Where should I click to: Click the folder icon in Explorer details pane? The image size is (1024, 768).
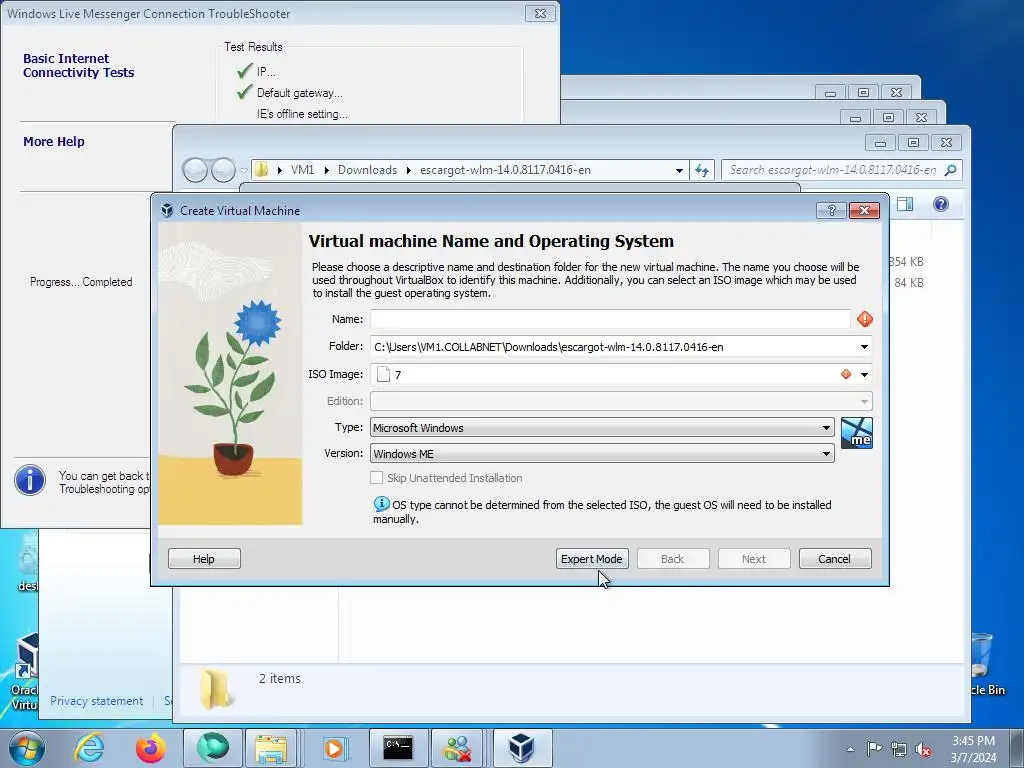point(215,690)
